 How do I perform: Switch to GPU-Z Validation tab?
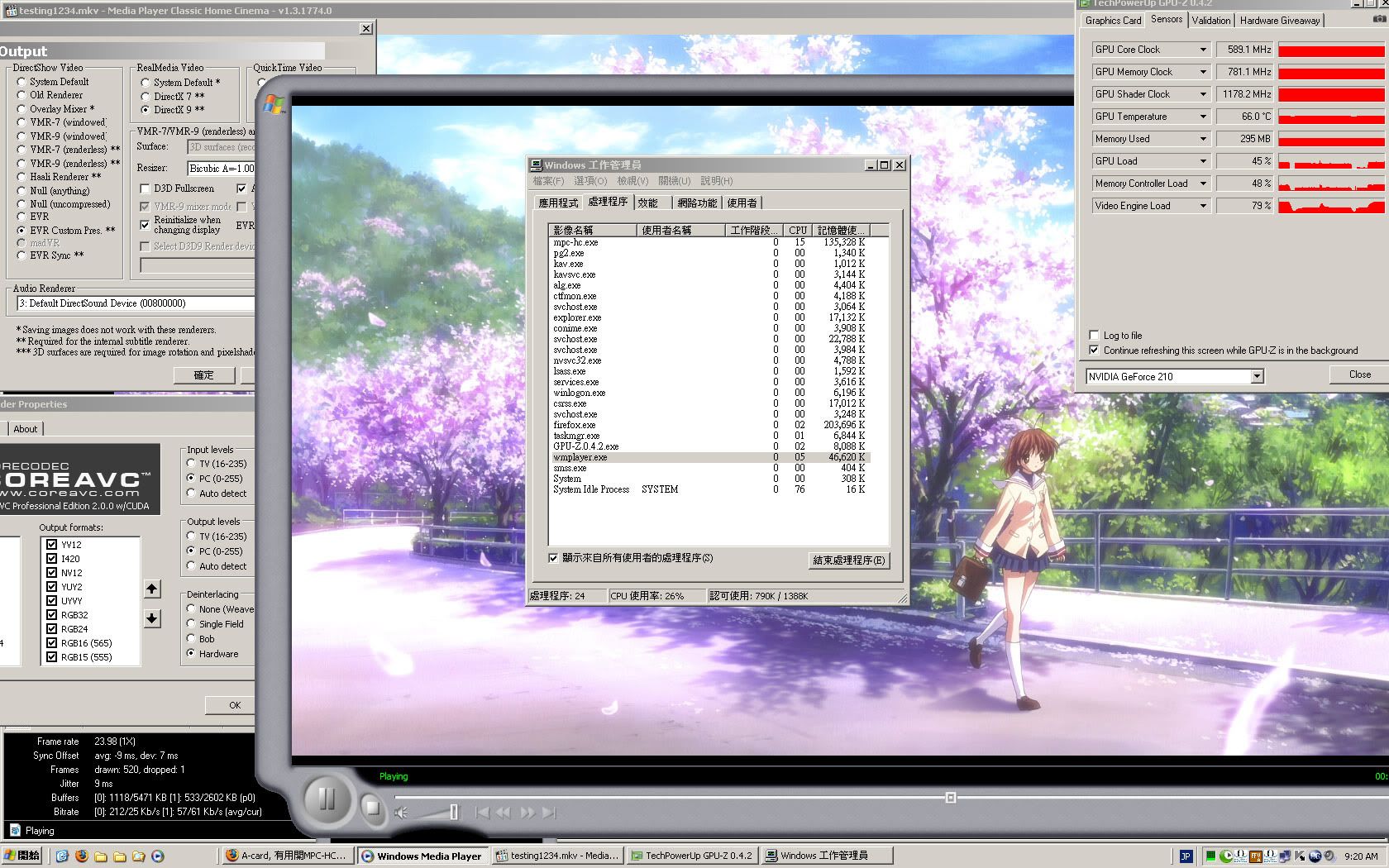point(1211,21)
